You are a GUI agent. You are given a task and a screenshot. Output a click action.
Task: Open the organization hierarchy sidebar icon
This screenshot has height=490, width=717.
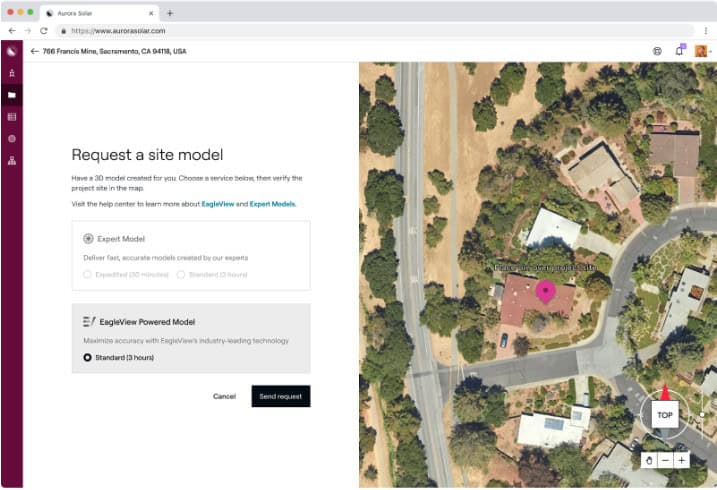click(x=12, y=160)
